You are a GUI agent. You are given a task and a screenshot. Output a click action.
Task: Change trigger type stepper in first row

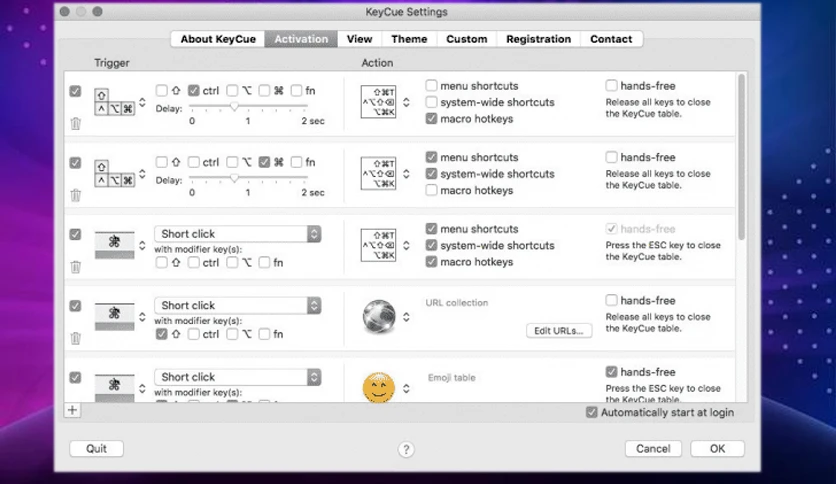point(142,102)
